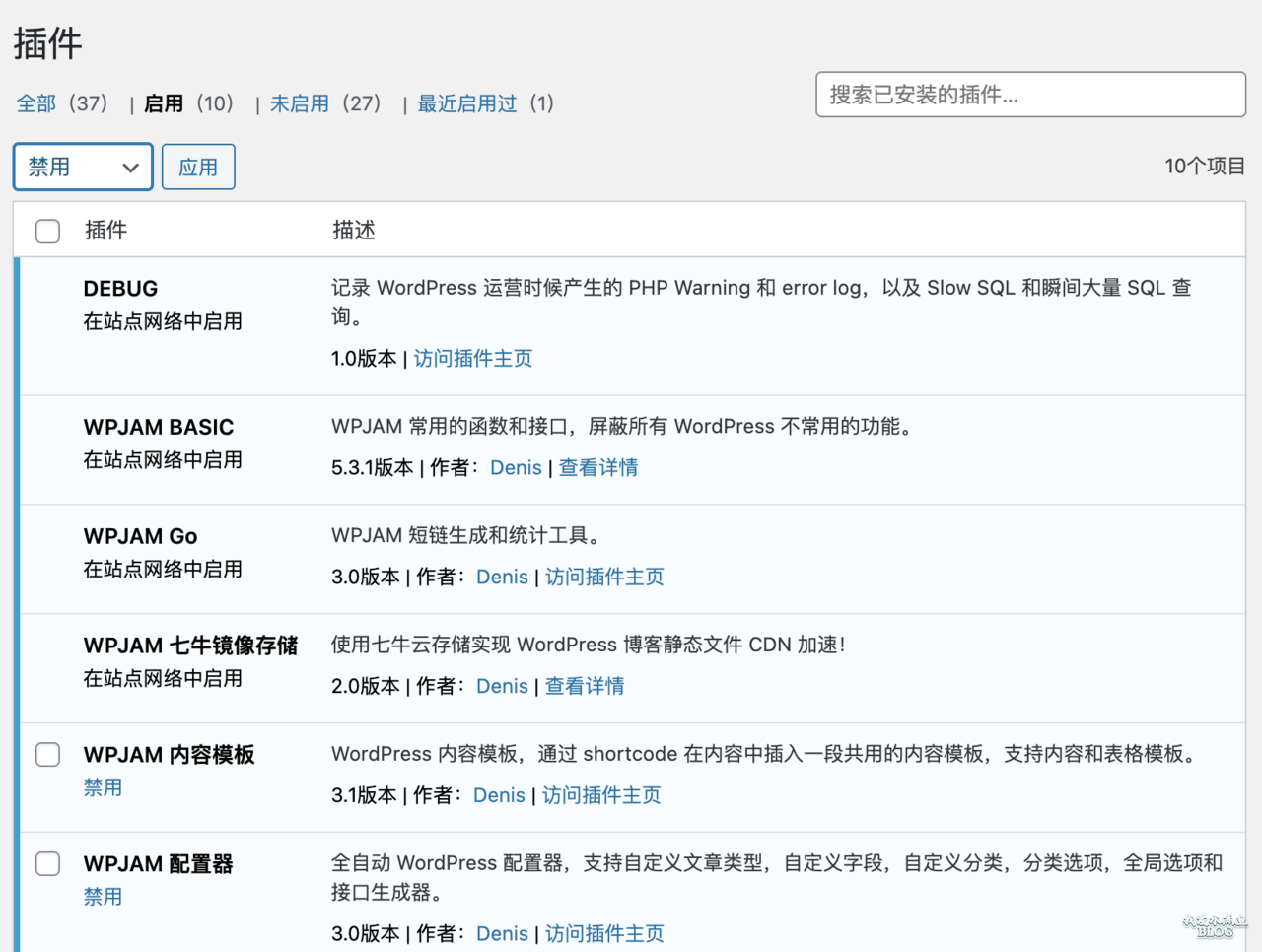Click 禁用 under WPJAM 配置器
The height and width of the screenshot is (952, 1262).
pos(103,897)
